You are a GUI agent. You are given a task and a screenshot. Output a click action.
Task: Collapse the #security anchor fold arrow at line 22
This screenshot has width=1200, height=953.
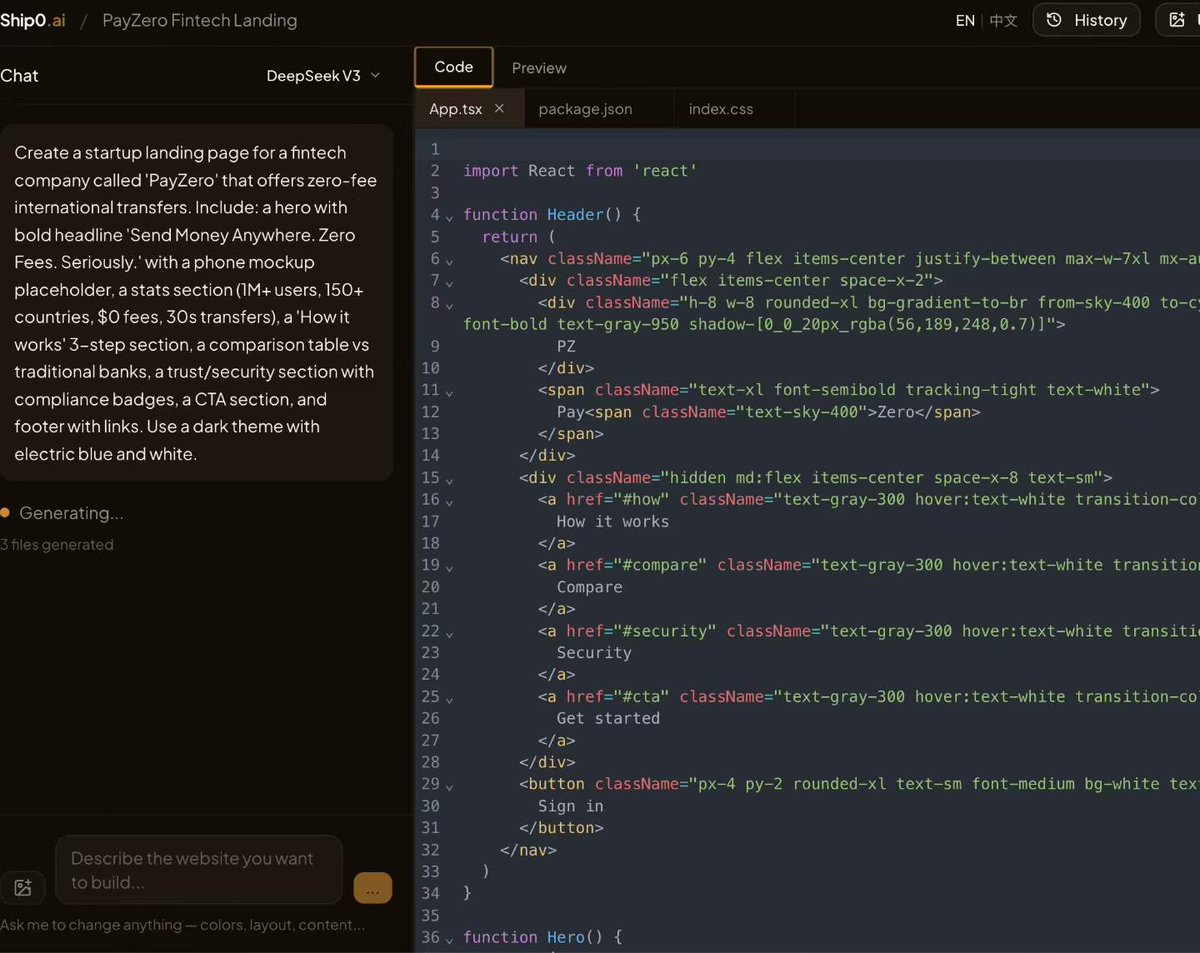pos(449,633)
